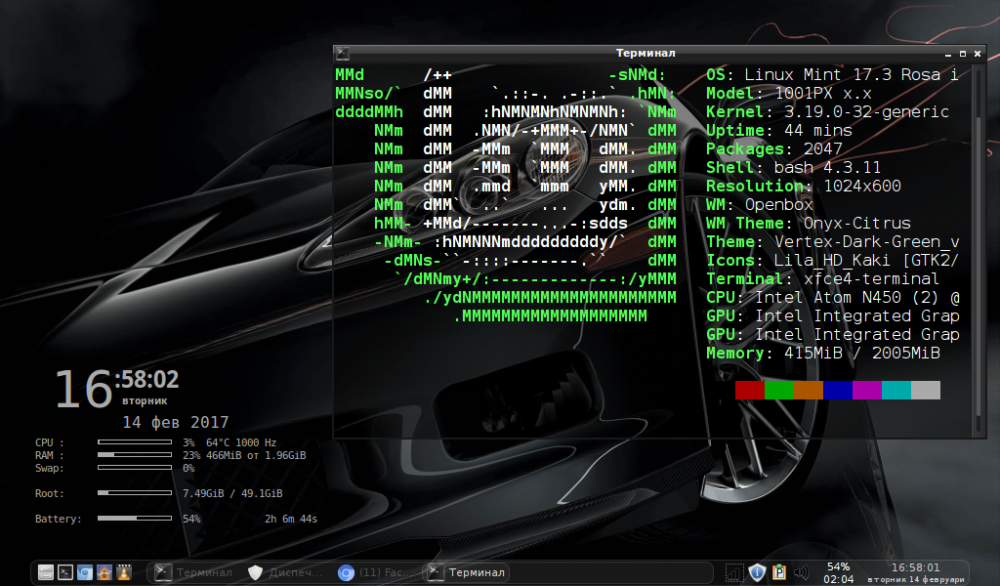
Task: Click the desktop widget's RAM usage bar
Action: [x=135, y=455]
